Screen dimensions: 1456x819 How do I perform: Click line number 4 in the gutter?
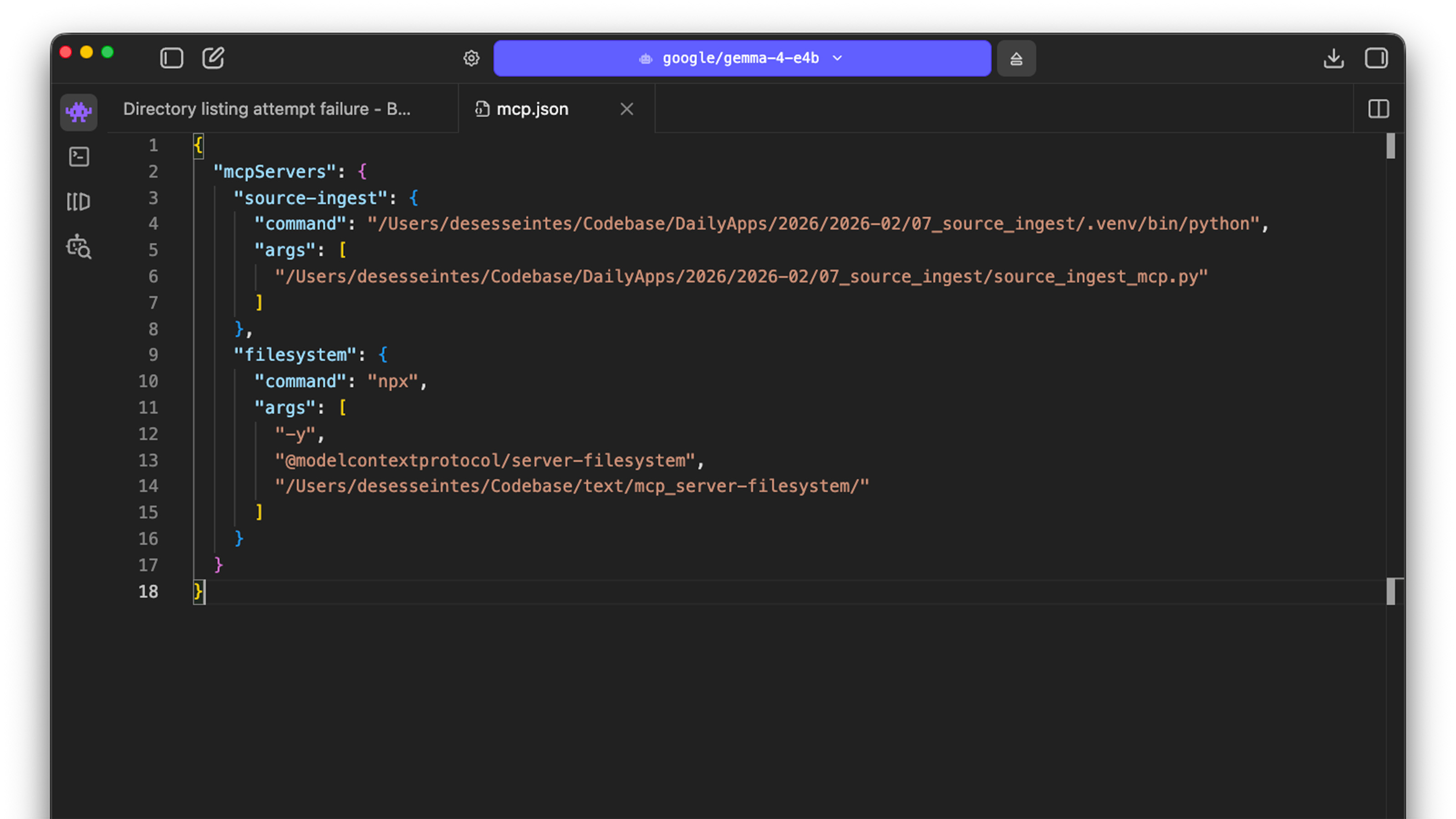coord(153,223)
